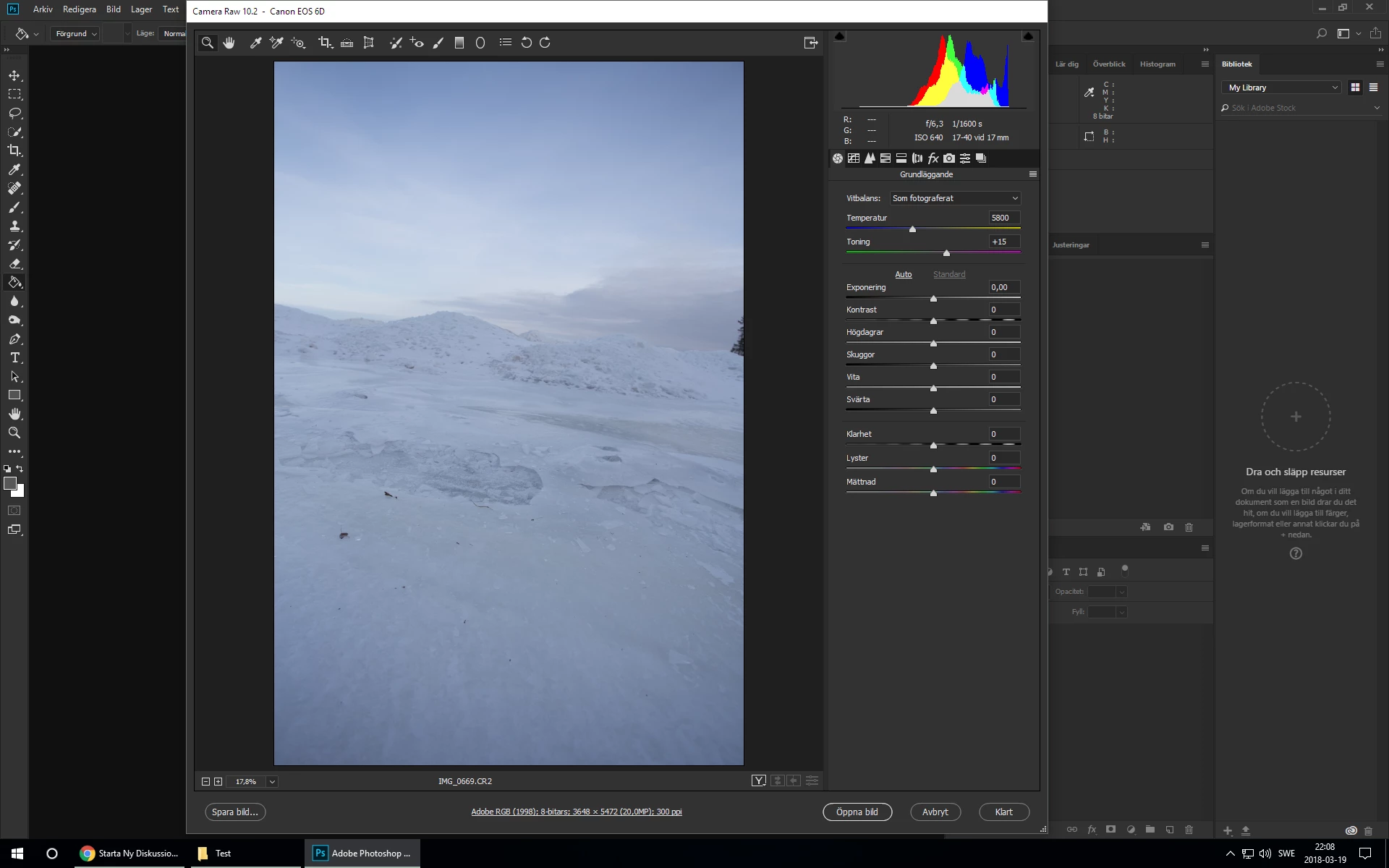Screen dimensions: 1389x868
Task: Expand the zoom level dropdown
Action: pos(272,781)
